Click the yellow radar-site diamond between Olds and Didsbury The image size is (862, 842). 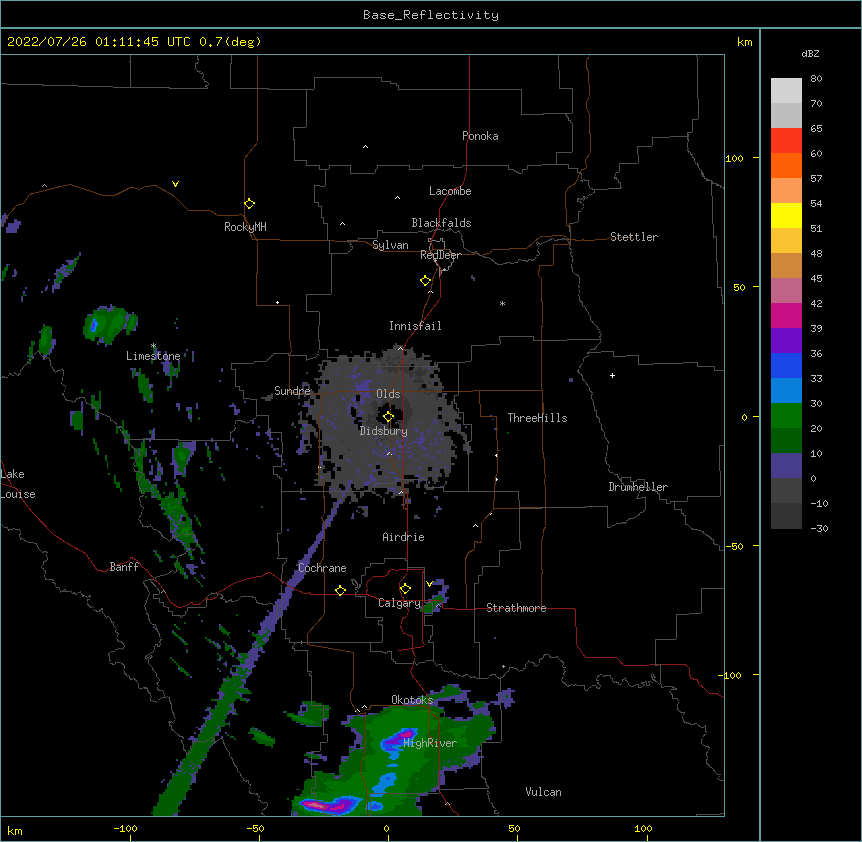pos(388,417)
